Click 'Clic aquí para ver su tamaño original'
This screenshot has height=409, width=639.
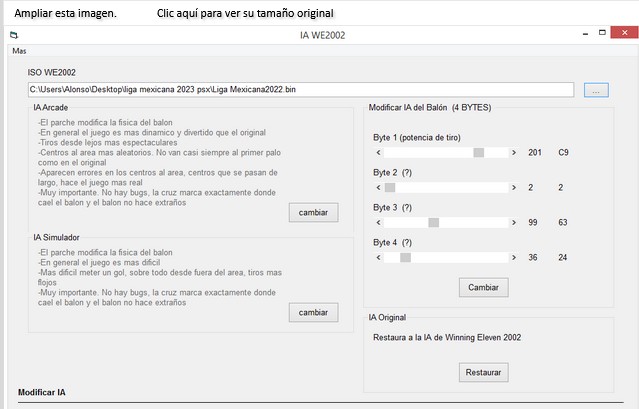245,13
